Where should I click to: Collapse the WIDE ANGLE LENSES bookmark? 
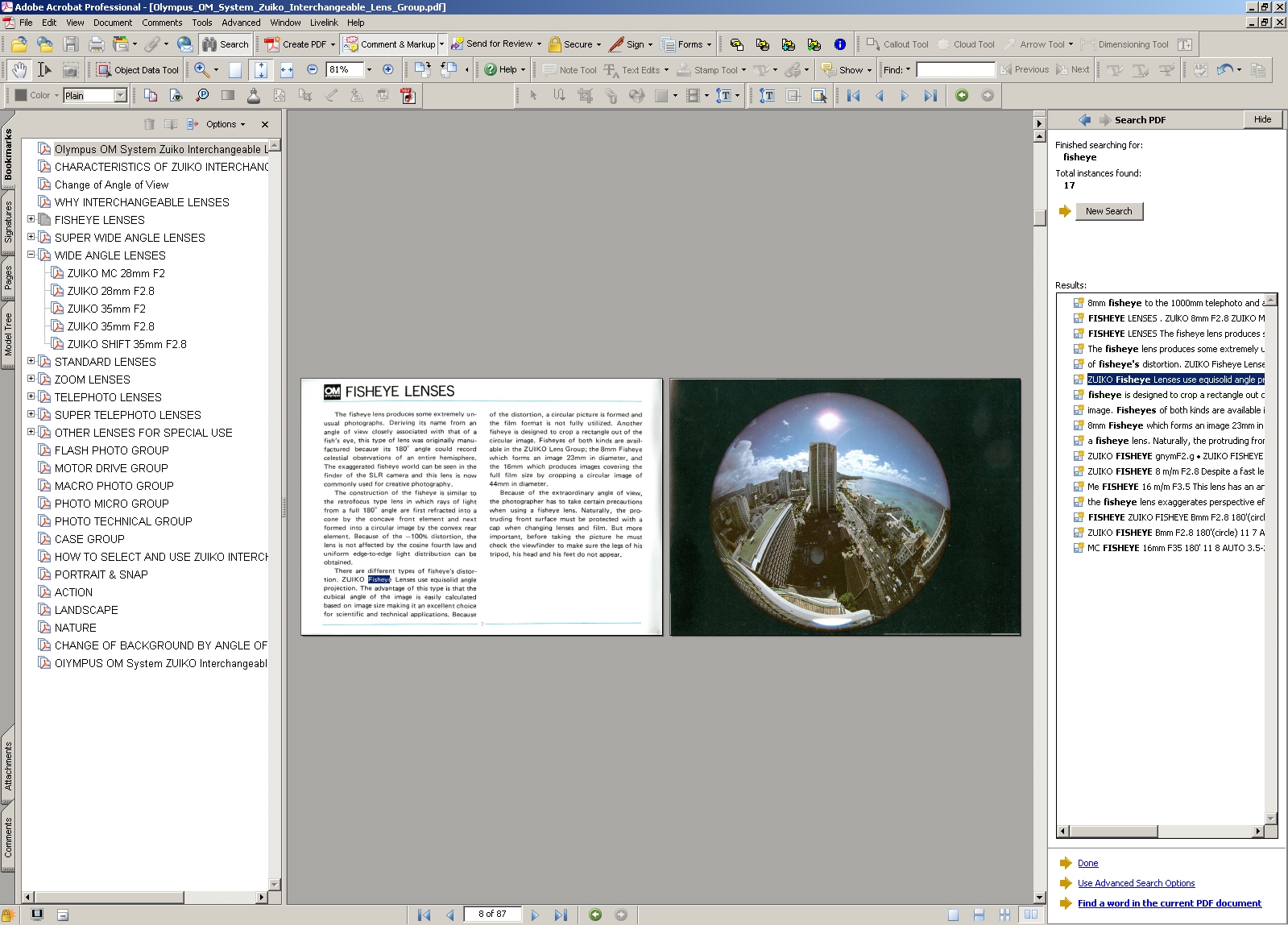tap(31, 255)
